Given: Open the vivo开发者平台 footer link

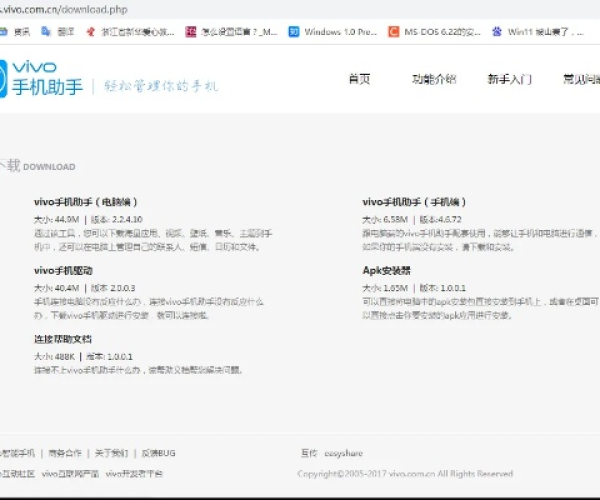Looking at the screenshot, I should pyautogui.click(x=134, y=474).
